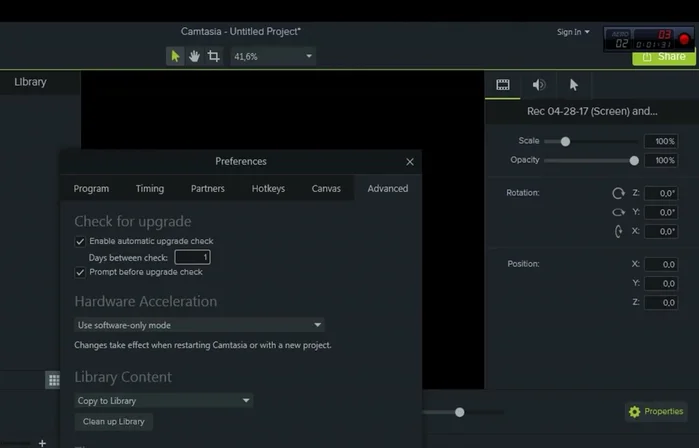This screenshot has width=699, height=448.
Task: Click the plus add icon at bottom left
Action: pos(42,443)
